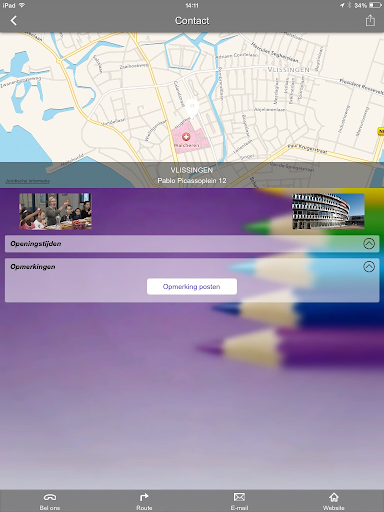This screenshot has height=512, width=384.
Task: Open the share icon in the header
Action: pyautogui.click(x=370, y=20)
